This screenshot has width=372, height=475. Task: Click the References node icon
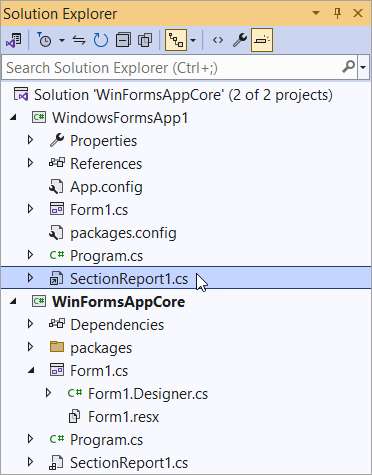(57, 163)
